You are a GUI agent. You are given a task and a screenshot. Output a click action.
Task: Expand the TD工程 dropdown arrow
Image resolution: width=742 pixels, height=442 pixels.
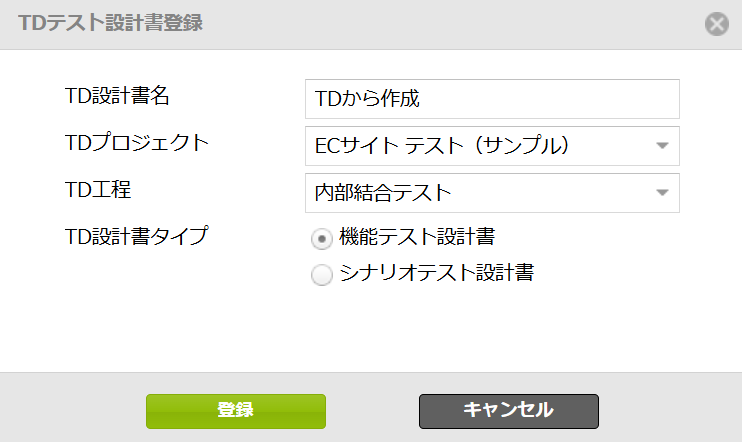click(x=661, y=193)
